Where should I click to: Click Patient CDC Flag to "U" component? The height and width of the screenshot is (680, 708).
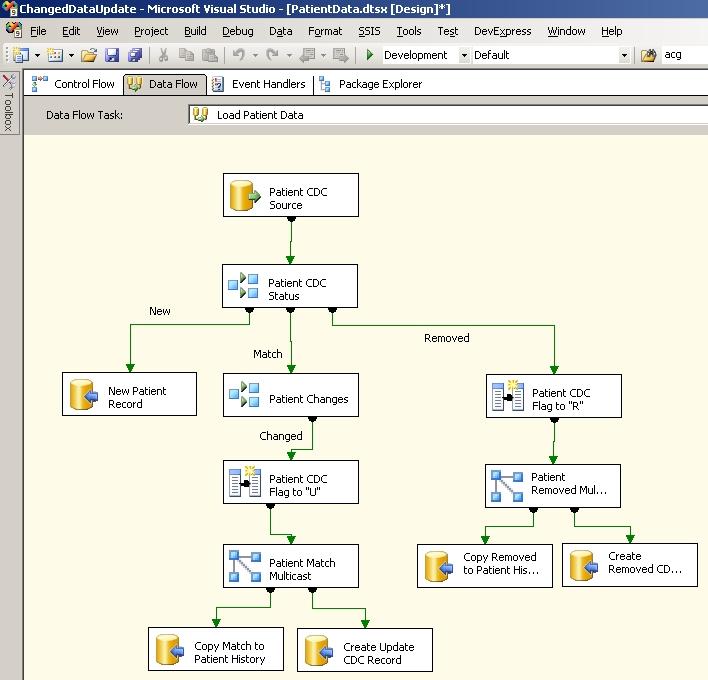290,483
